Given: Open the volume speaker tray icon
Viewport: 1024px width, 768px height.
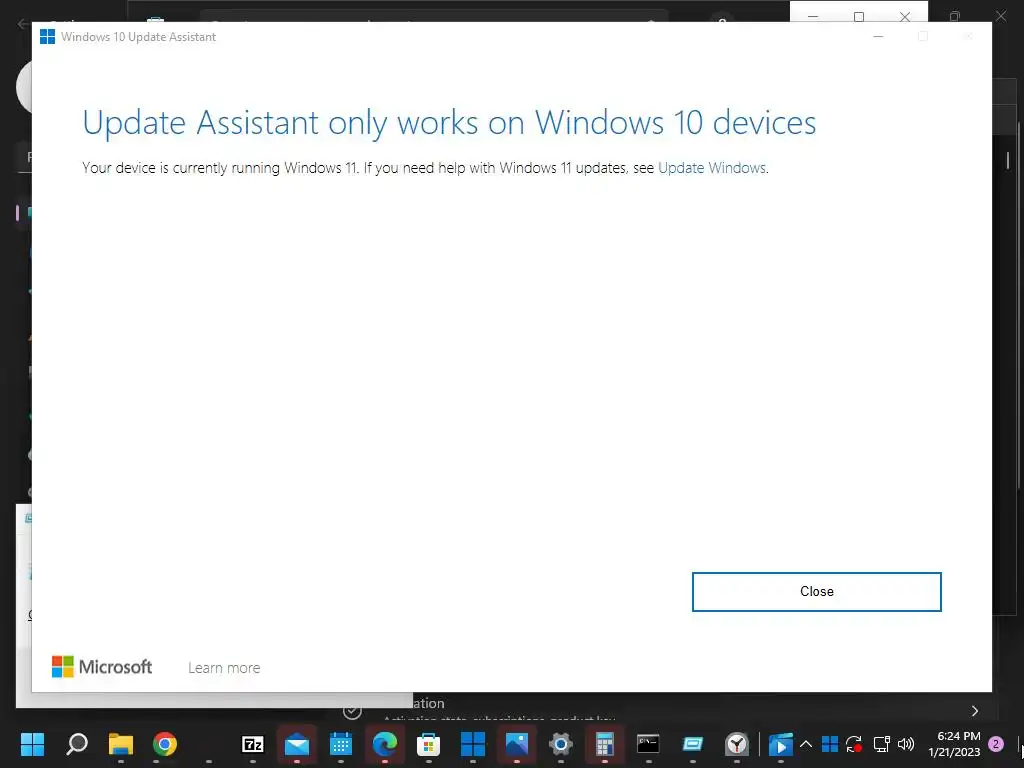Looking at the screenshot, I should [x=906, y=744].
